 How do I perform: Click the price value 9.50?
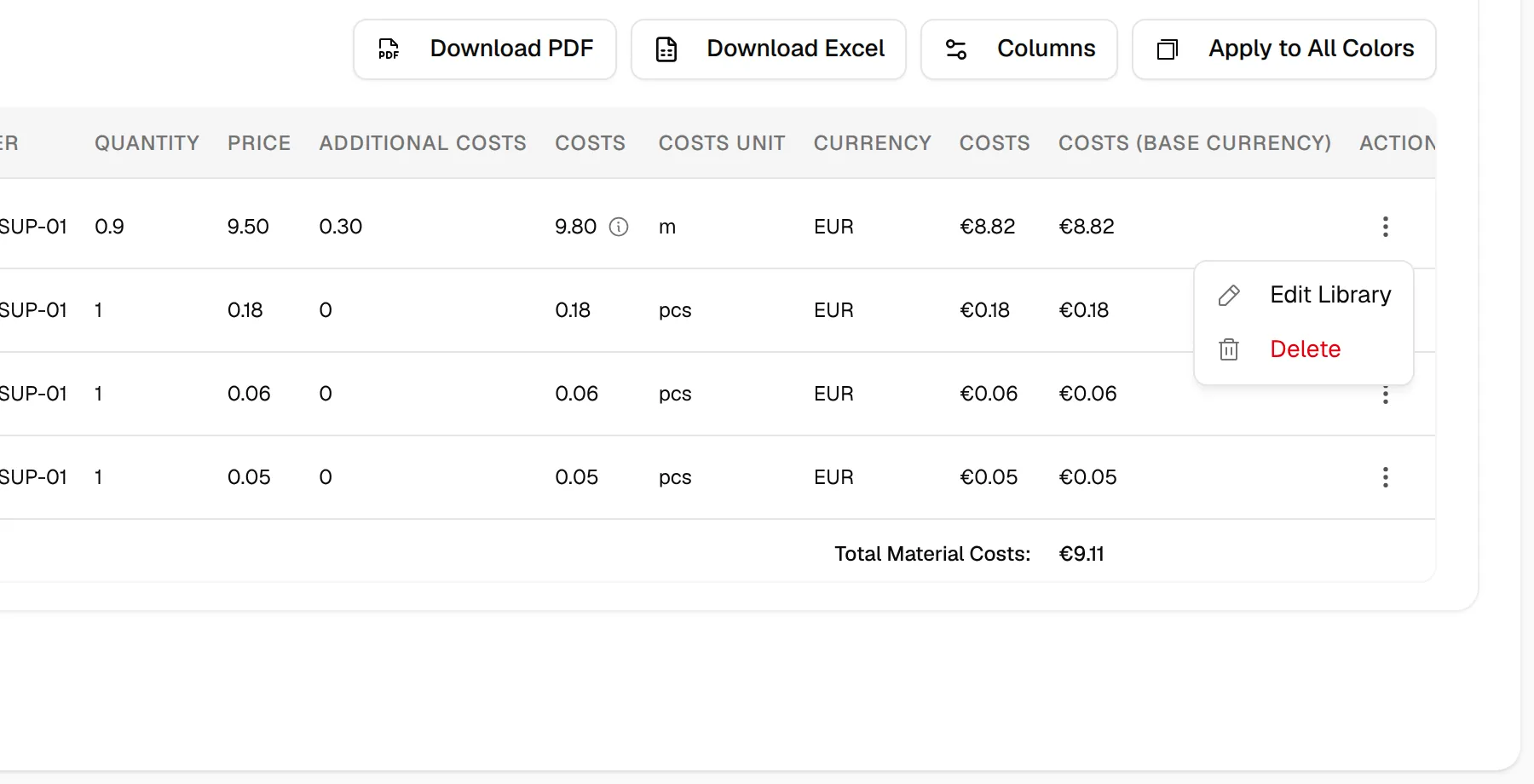tap(248, 227)
